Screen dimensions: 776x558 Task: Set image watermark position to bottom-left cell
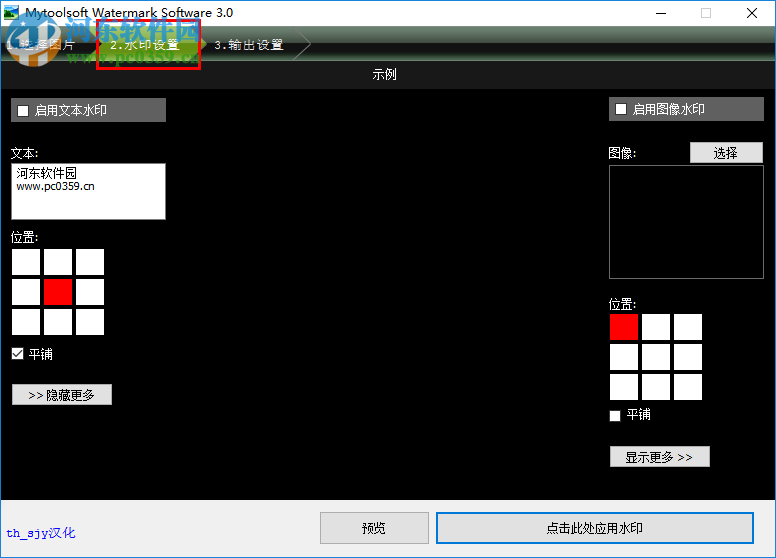pos(624,387)
